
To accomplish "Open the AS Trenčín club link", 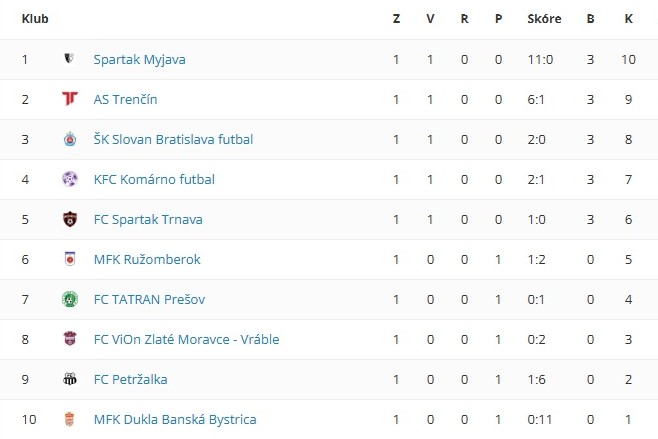I will click(x=125, y=99).
